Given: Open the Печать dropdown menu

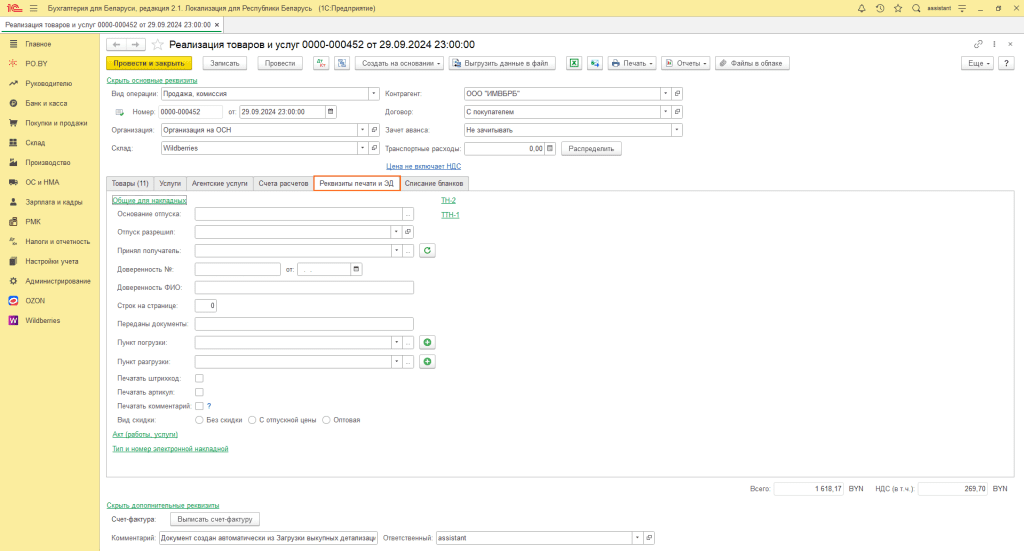Looking at the screenshot, I should (632, 63).
